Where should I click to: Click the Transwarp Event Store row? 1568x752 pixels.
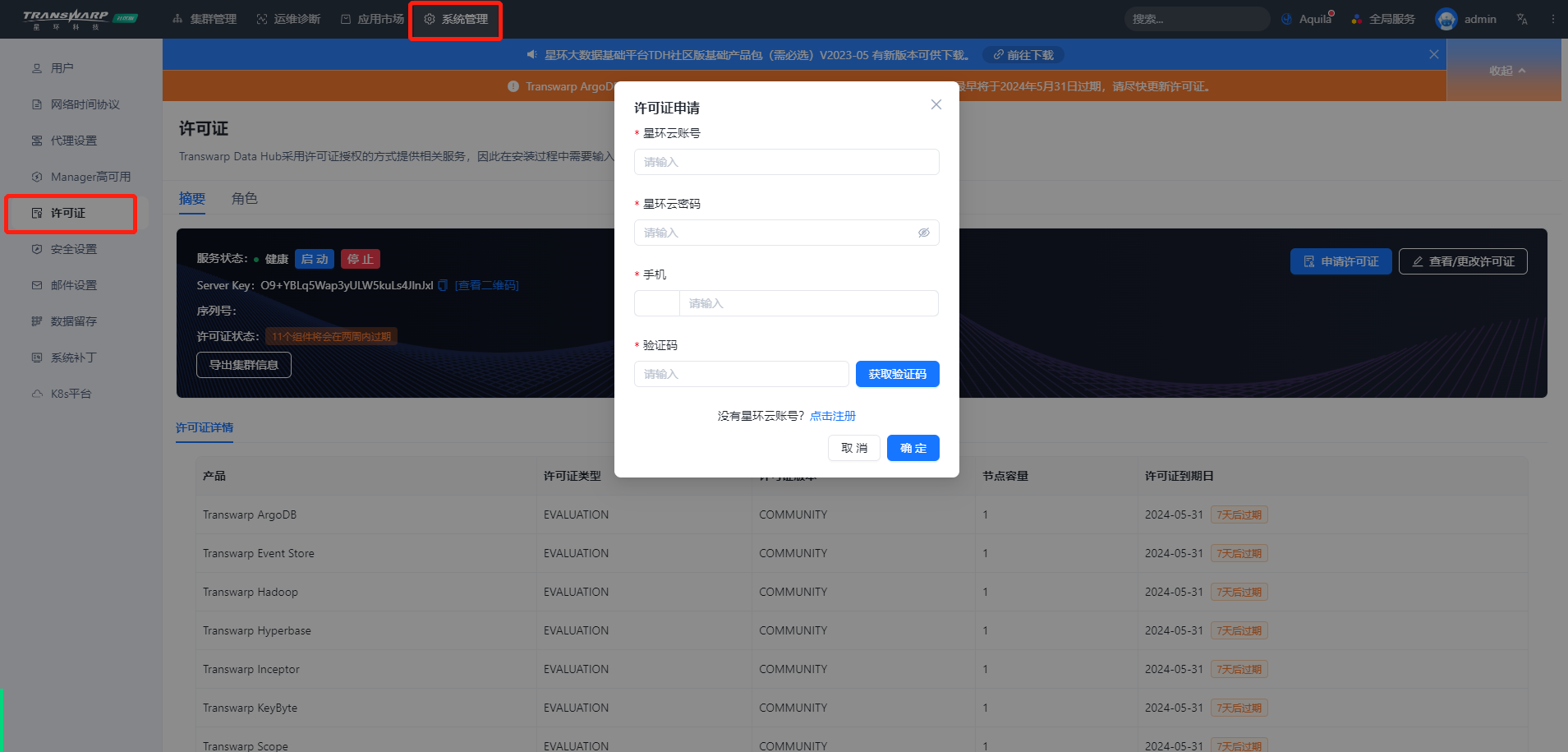click(x=862, y=553)
